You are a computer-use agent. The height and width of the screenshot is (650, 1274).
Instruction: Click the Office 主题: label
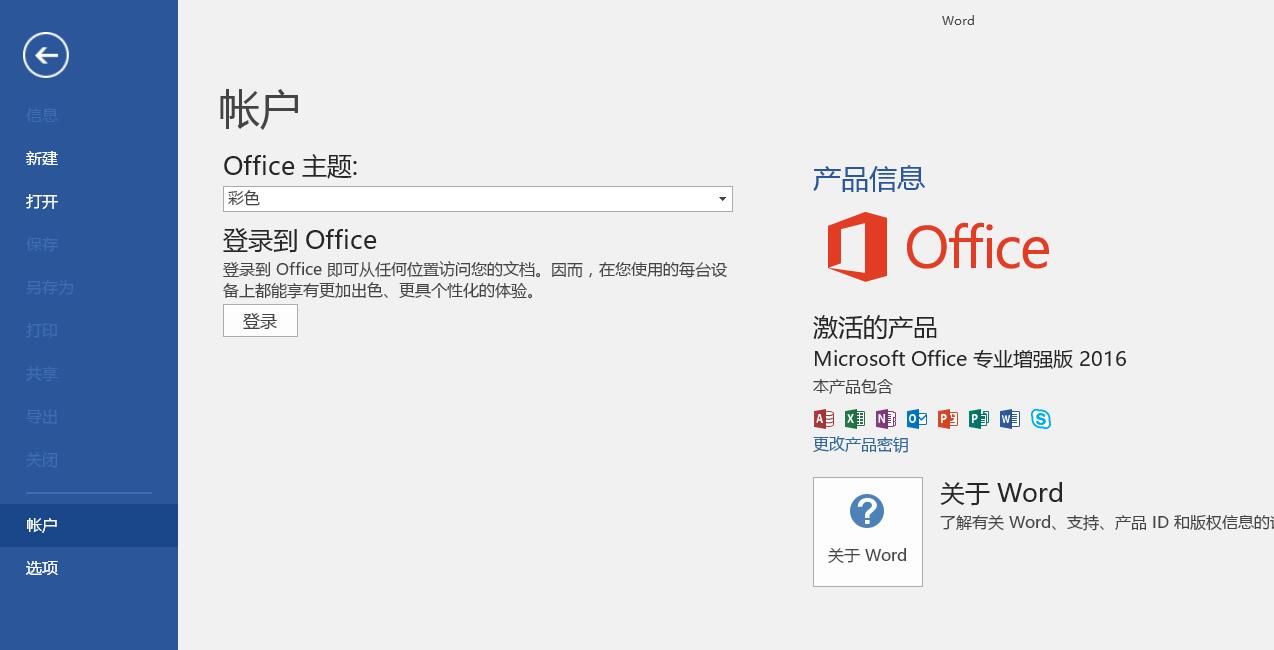pos(290,166)
